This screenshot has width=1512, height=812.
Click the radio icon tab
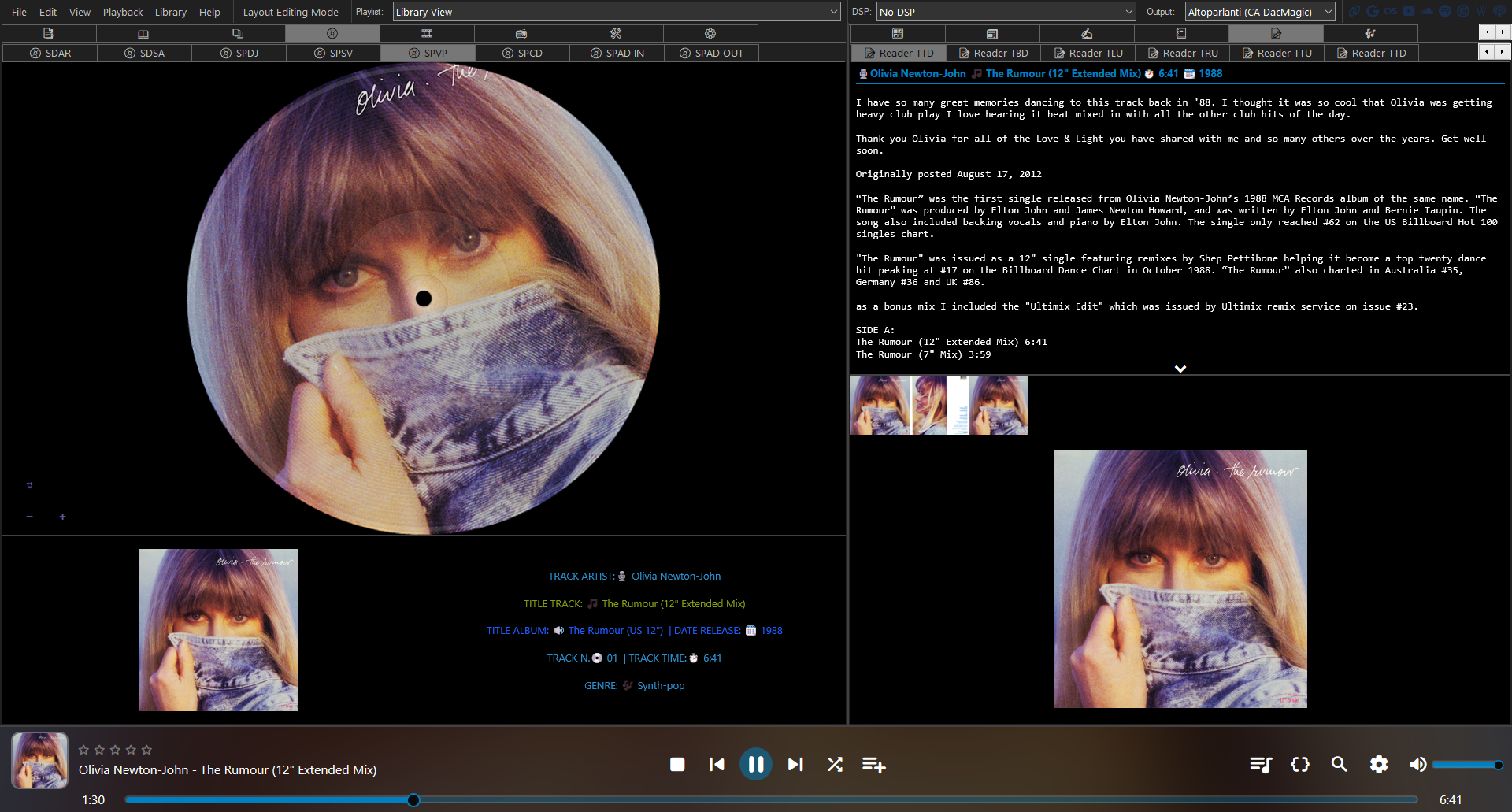[521, 33]
